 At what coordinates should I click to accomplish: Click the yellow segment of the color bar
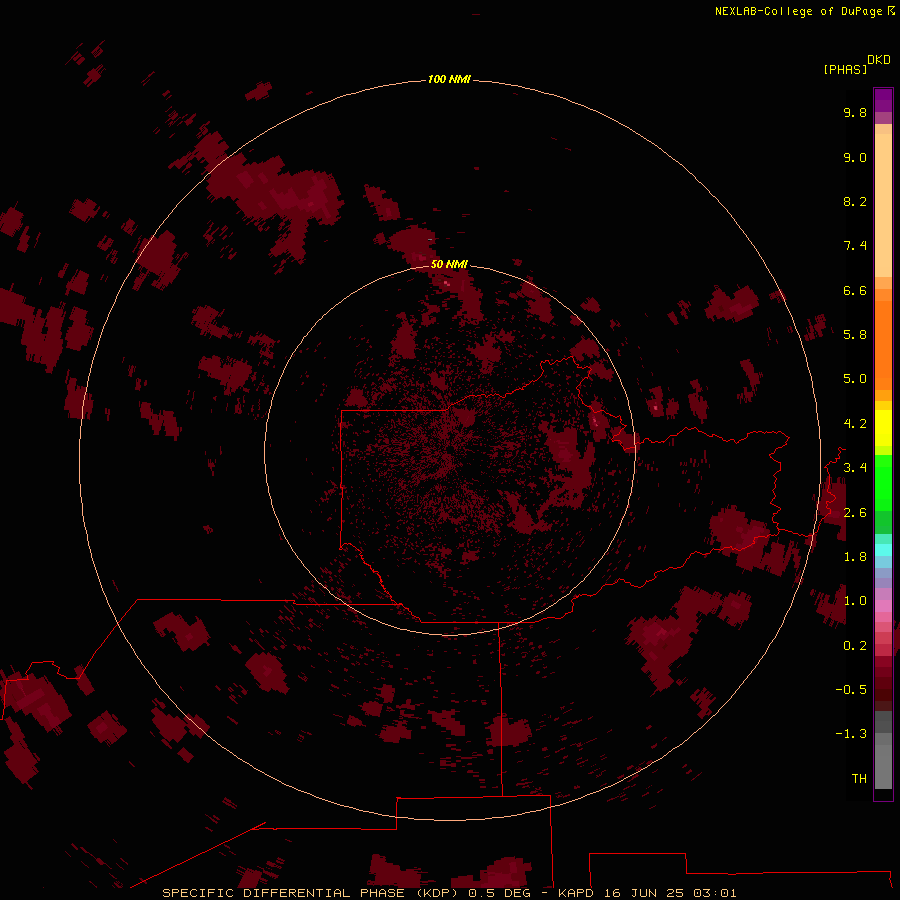(x=883, y=428)
